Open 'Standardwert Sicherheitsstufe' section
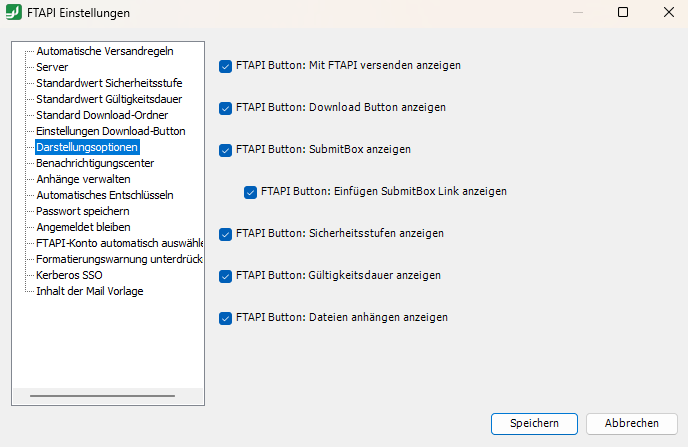 pyautogui.click(x=110, y=83)
